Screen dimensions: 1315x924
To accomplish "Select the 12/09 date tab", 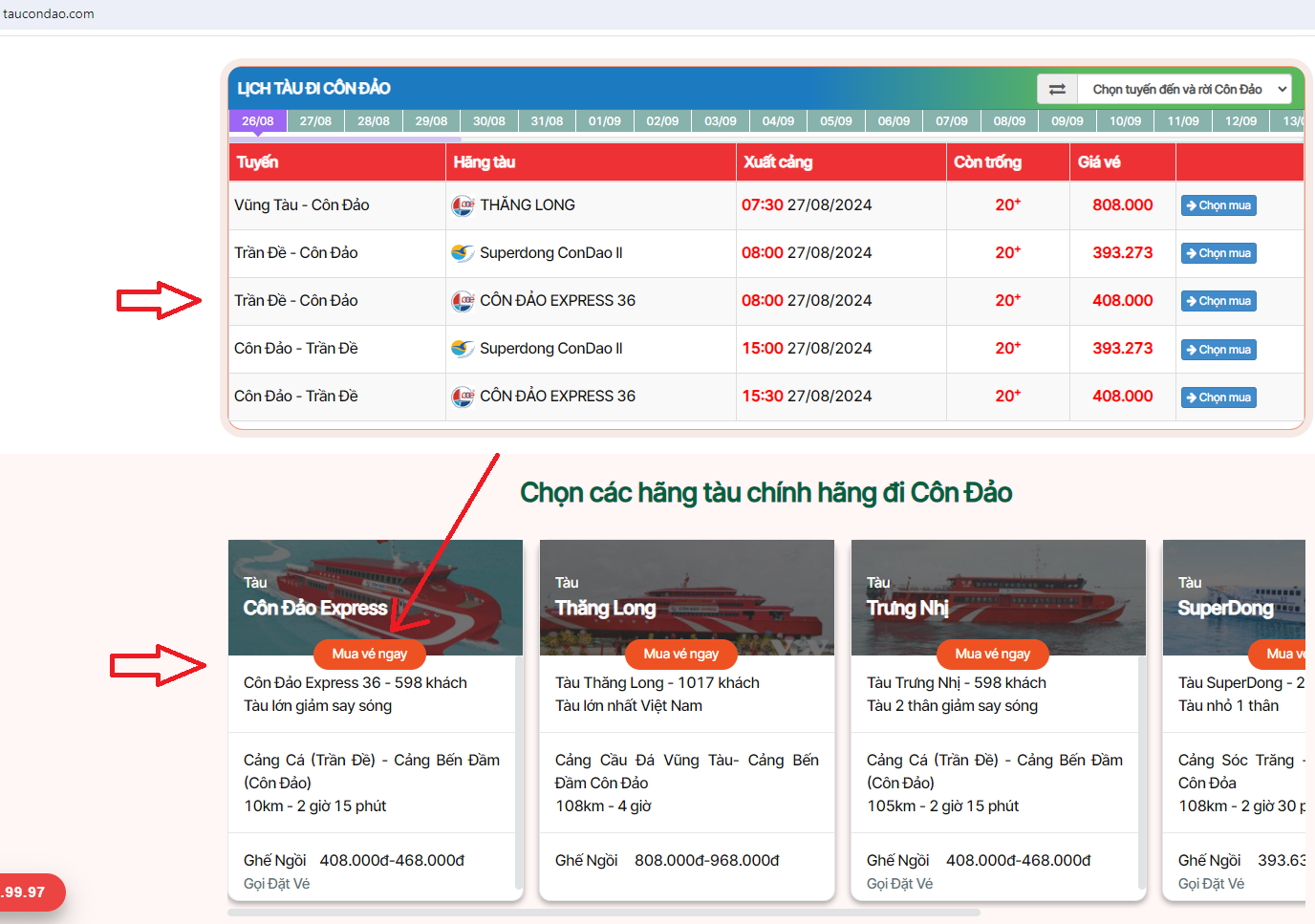I will [x=1240, y=121].
